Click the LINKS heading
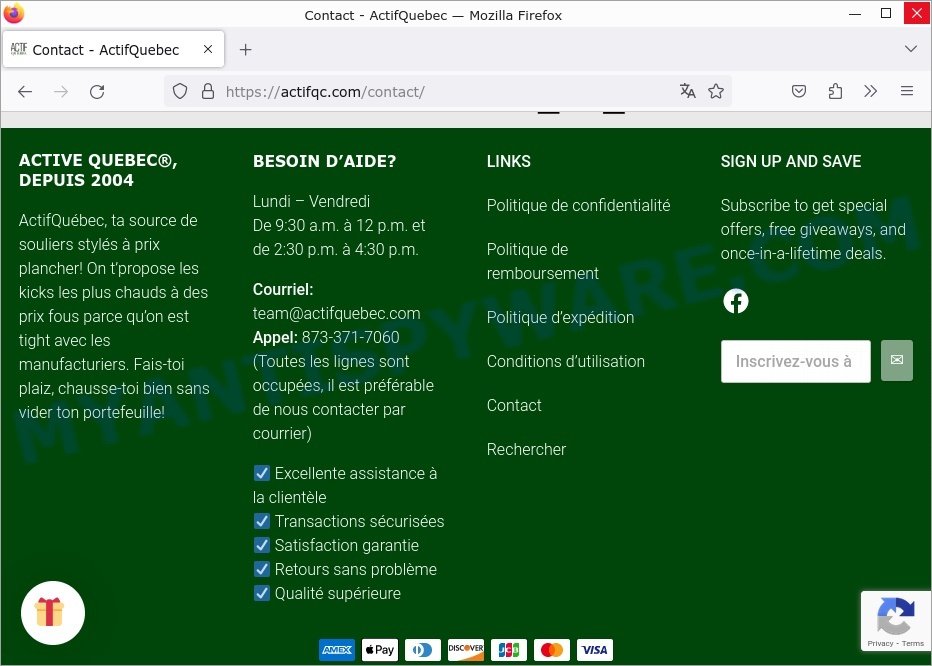Screen dimensions: 932x666 [x=509, y=161]
